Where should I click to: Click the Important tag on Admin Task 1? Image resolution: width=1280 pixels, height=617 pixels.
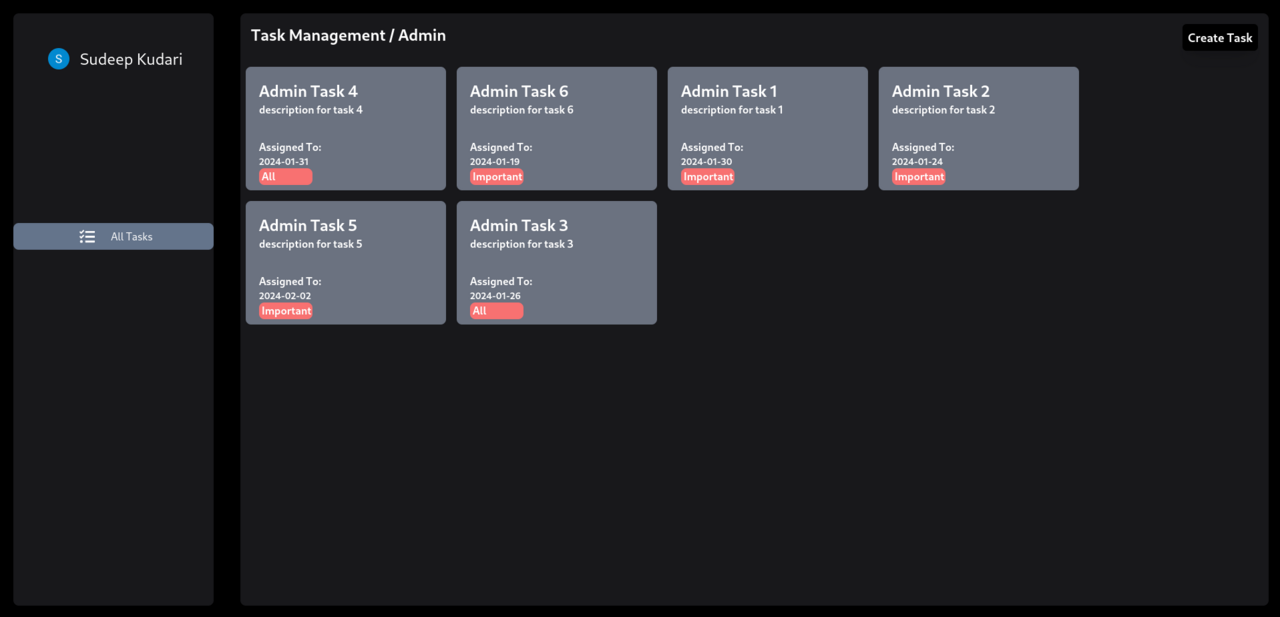(x=707, y=176)
